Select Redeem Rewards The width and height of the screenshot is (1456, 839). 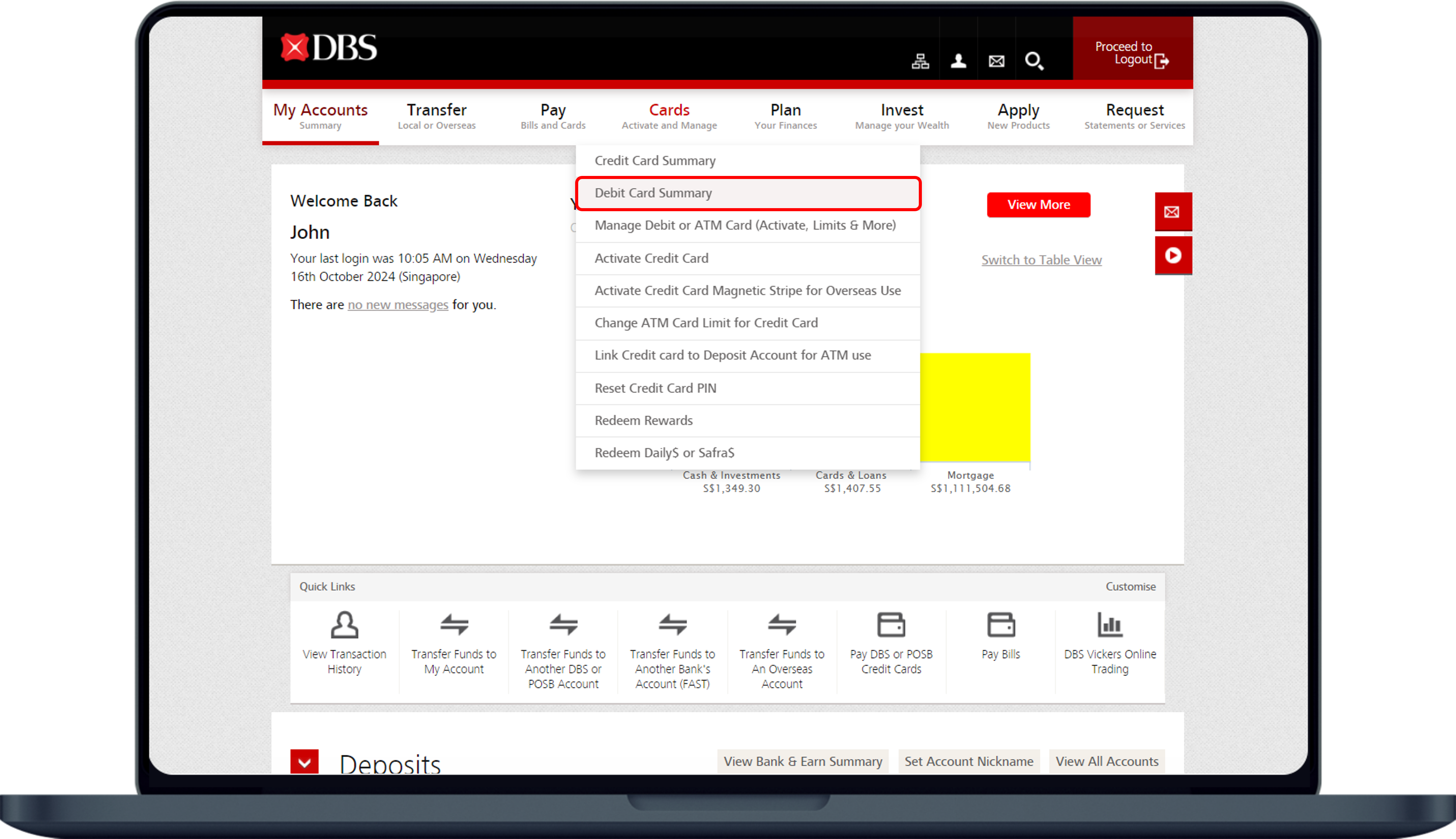click(x=748, y=420)
